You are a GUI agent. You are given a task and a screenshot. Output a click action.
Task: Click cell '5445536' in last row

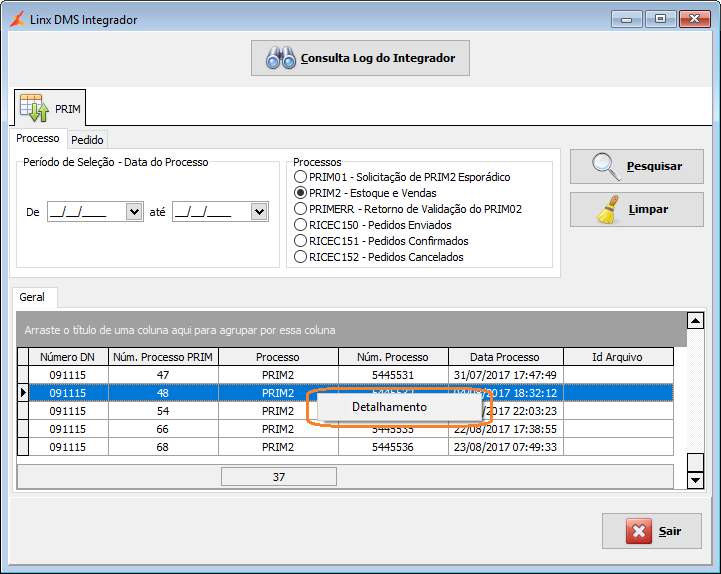pyautogui.click(x=393, y=447)
